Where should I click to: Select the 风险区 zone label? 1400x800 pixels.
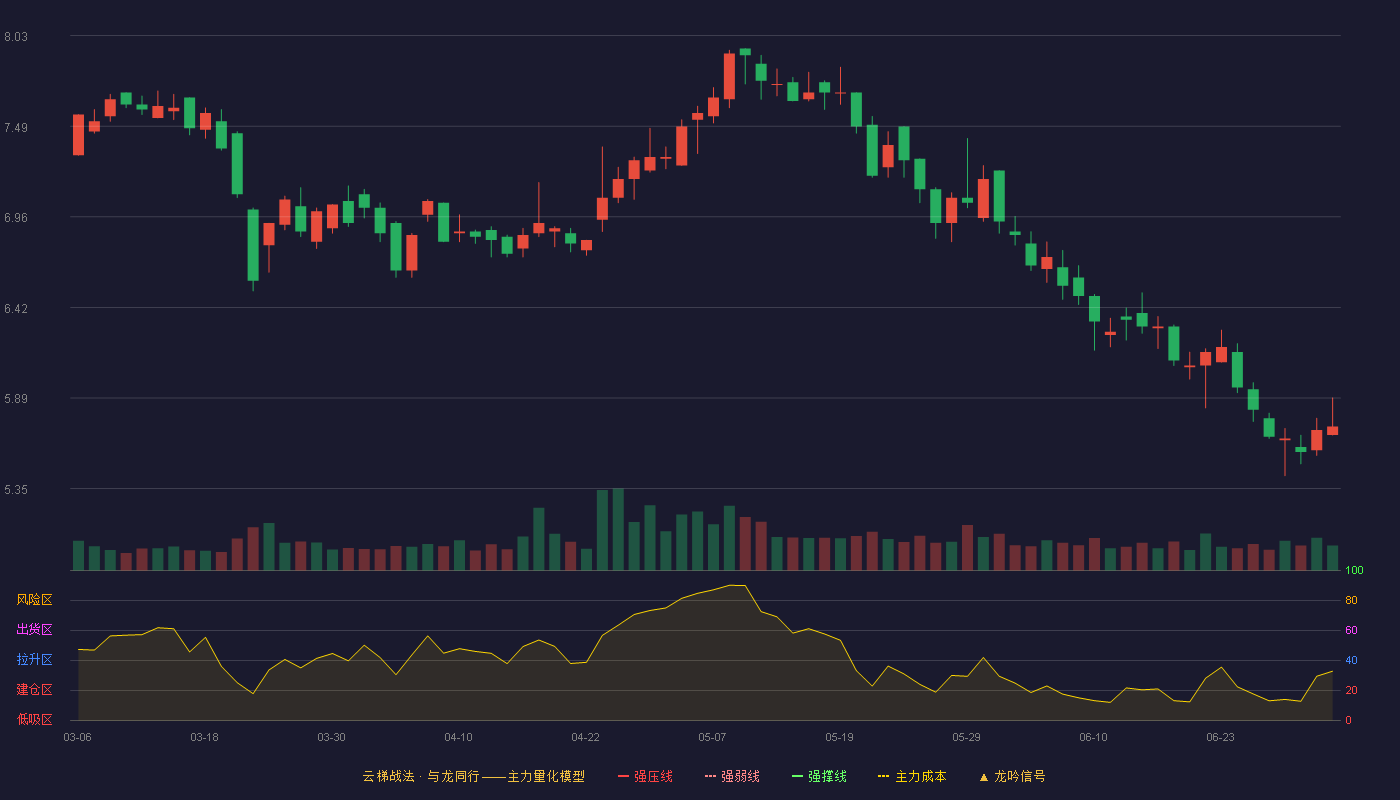[x=35, y=600]
